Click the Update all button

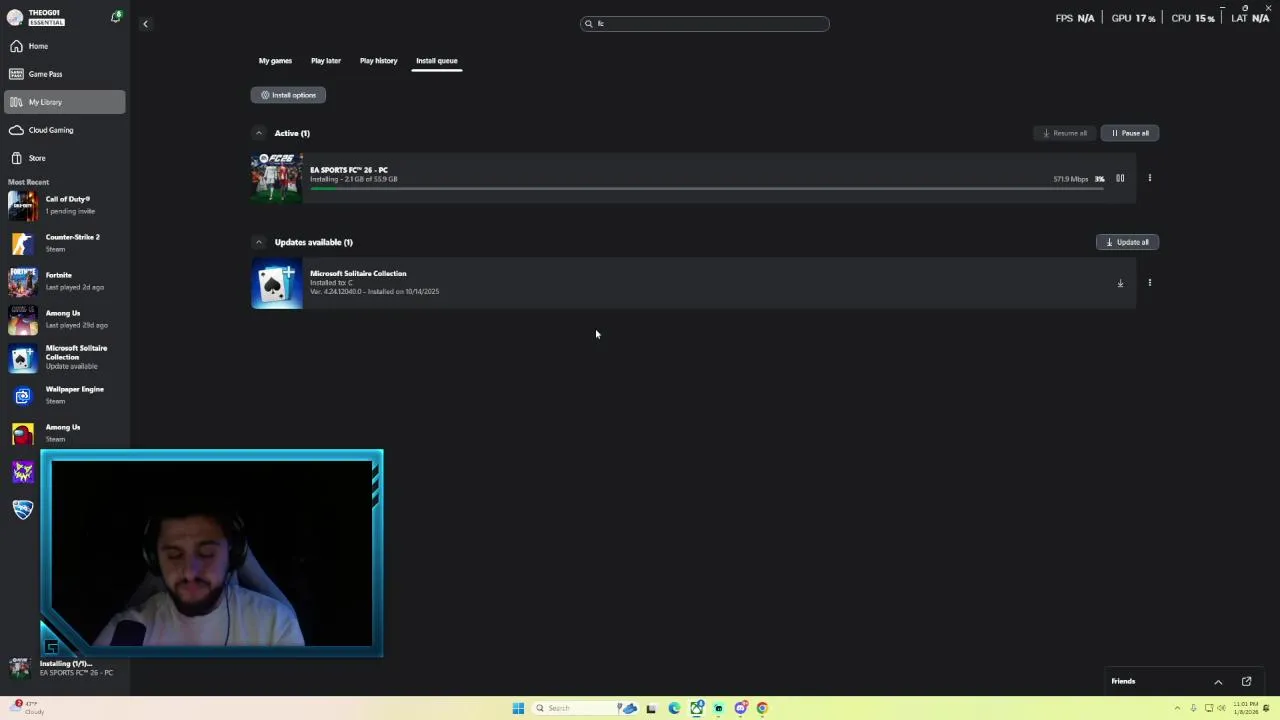tap(1127, 242)
